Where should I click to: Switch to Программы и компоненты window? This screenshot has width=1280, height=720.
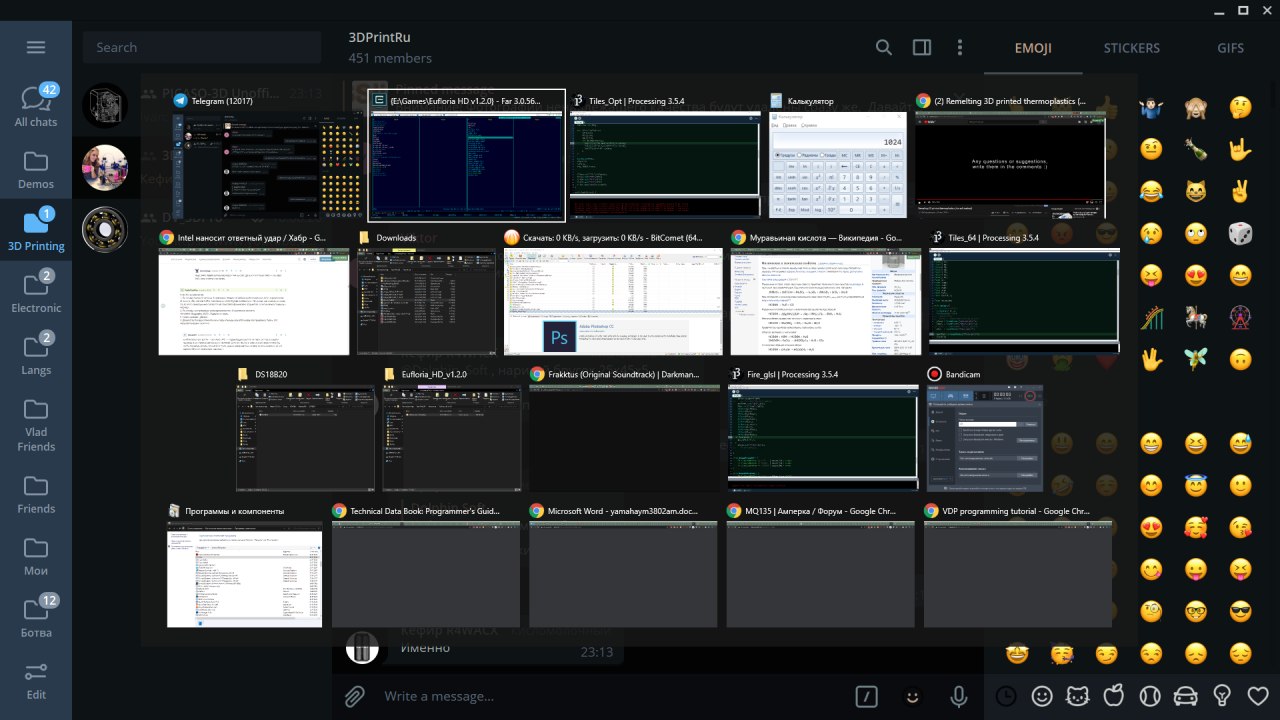pos(245,565)
